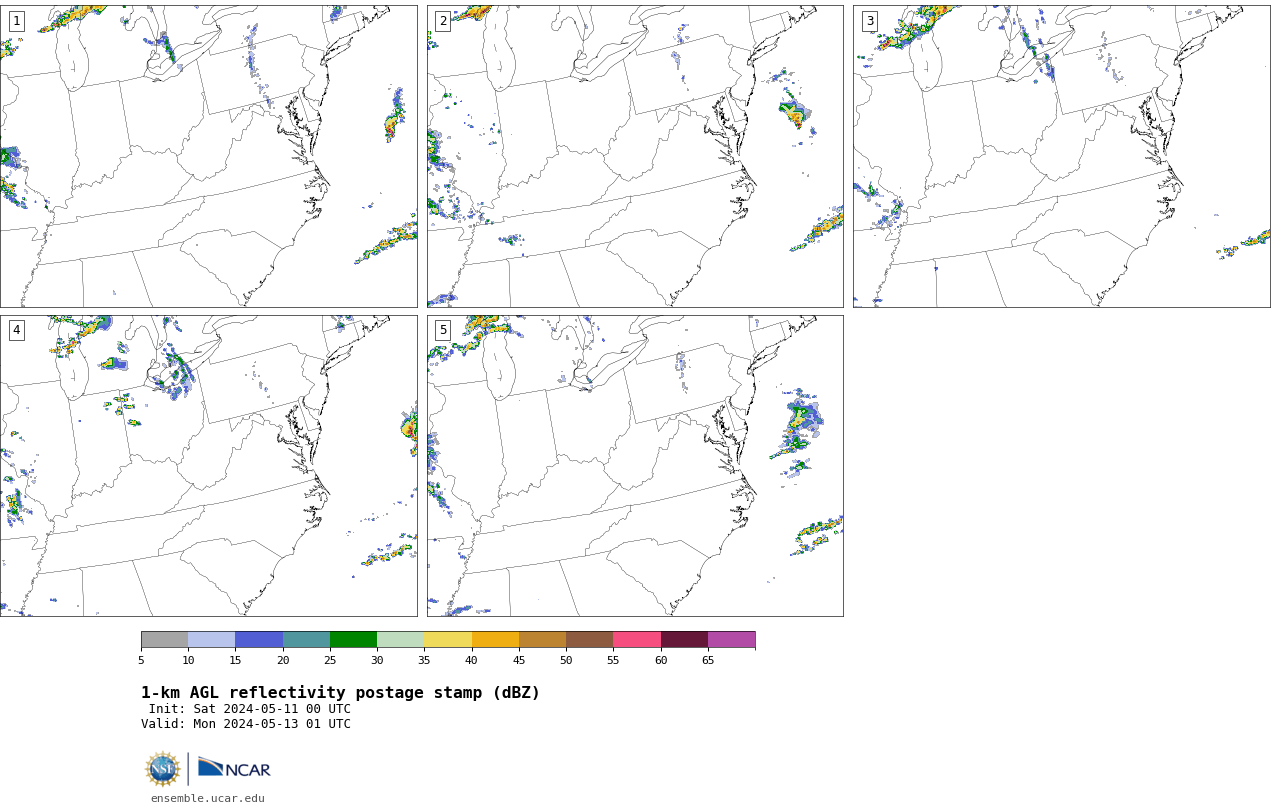Click the NSF logo icon
This screenshot has height=809, width=1280.
point(163,769)
